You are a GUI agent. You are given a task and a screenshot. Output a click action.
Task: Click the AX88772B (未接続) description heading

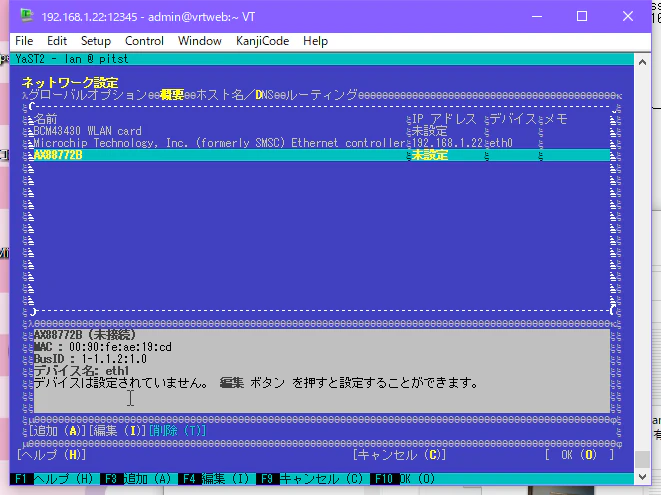[x=85, y=335]
